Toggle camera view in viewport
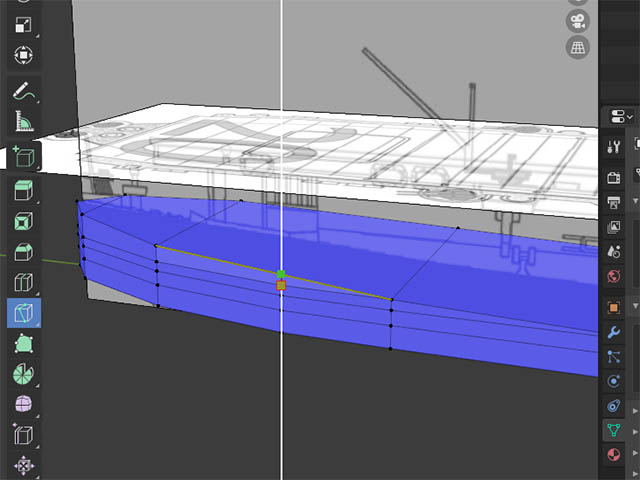 coord(578,21)
